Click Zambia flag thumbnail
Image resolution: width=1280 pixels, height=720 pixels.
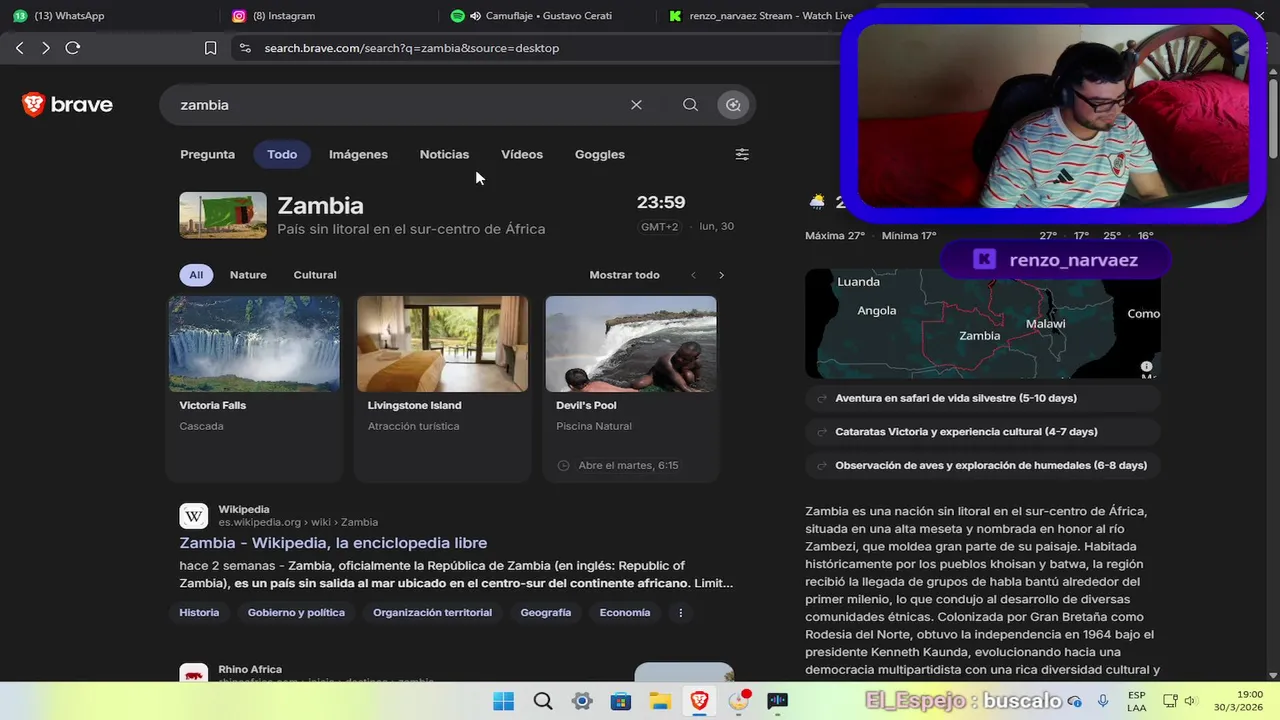223,215
